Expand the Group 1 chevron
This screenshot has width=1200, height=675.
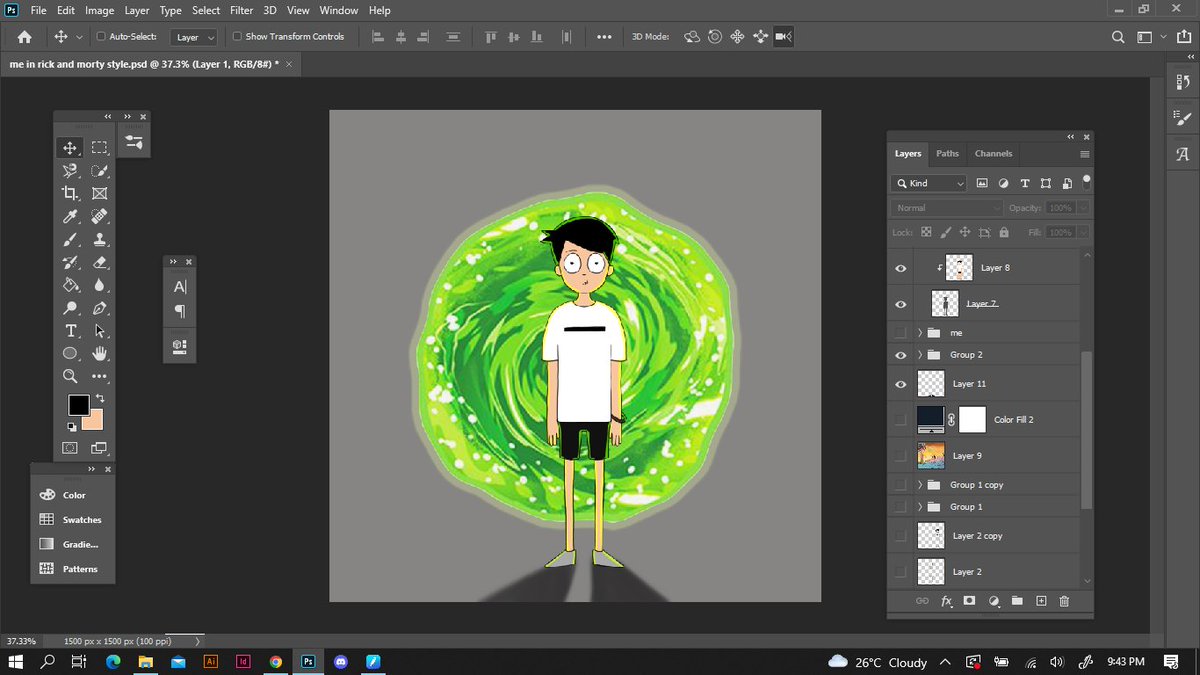919,507
